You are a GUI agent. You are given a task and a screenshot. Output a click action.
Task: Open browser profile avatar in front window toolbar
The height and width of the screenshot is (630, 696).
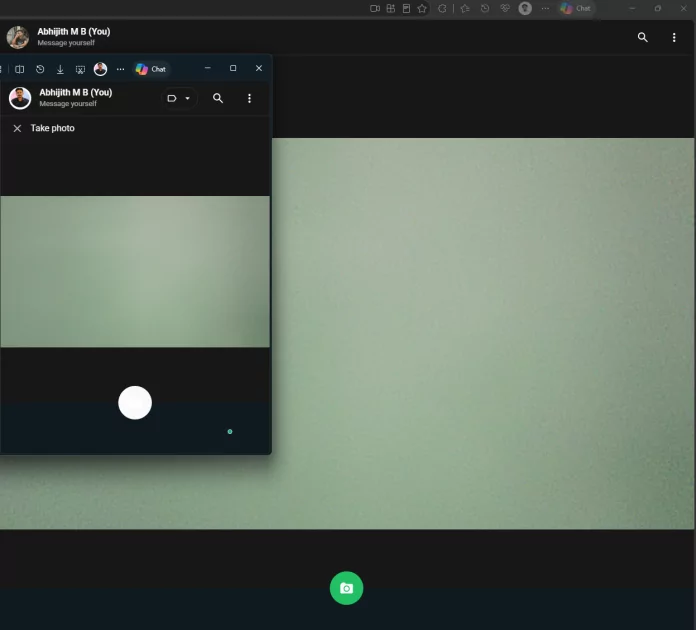pyautogui.click(x=100, y=69)
